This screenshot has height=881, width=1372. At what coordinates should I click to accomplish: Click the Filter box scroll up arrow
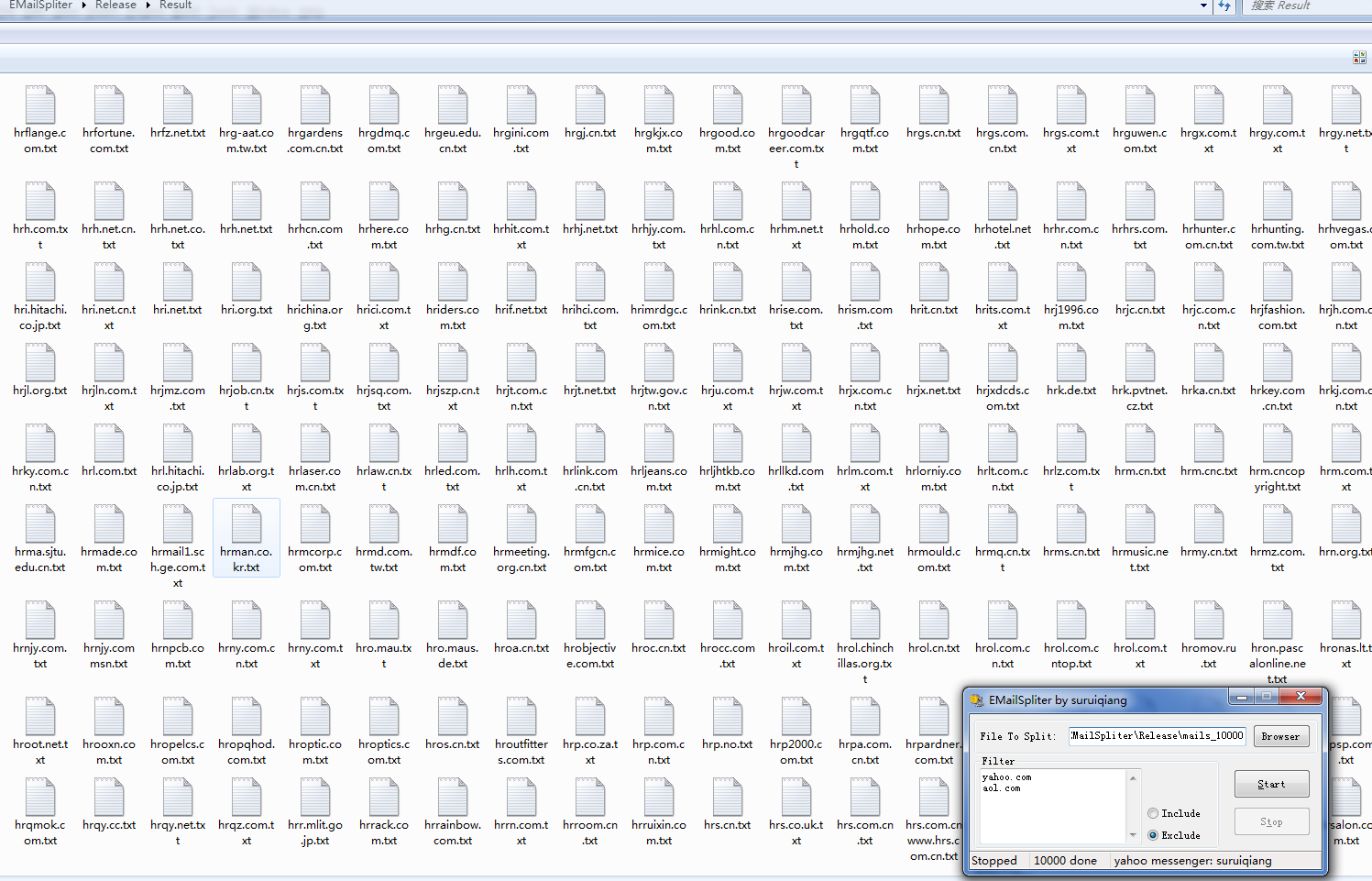1134,777
